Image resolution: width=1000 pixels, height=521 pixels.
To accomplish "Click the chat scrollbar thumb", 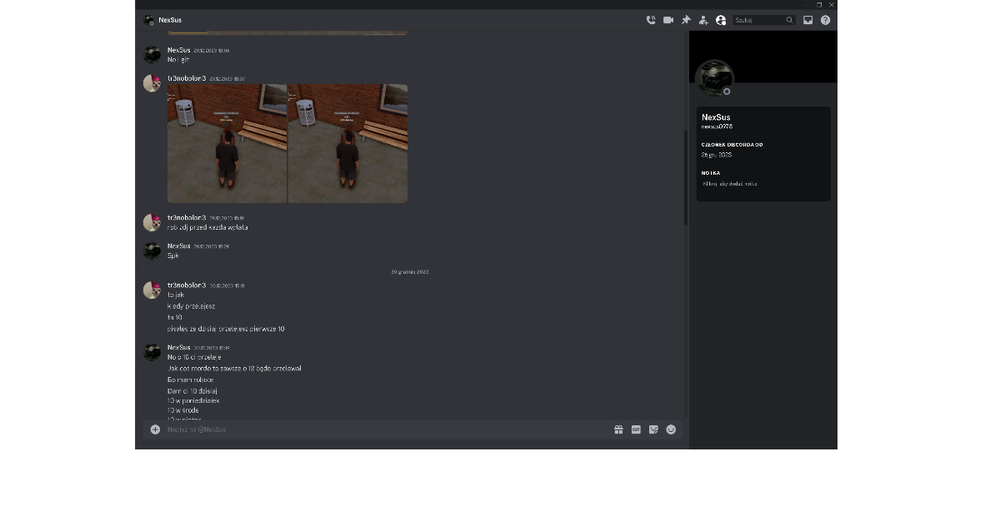I will [686, 177].
